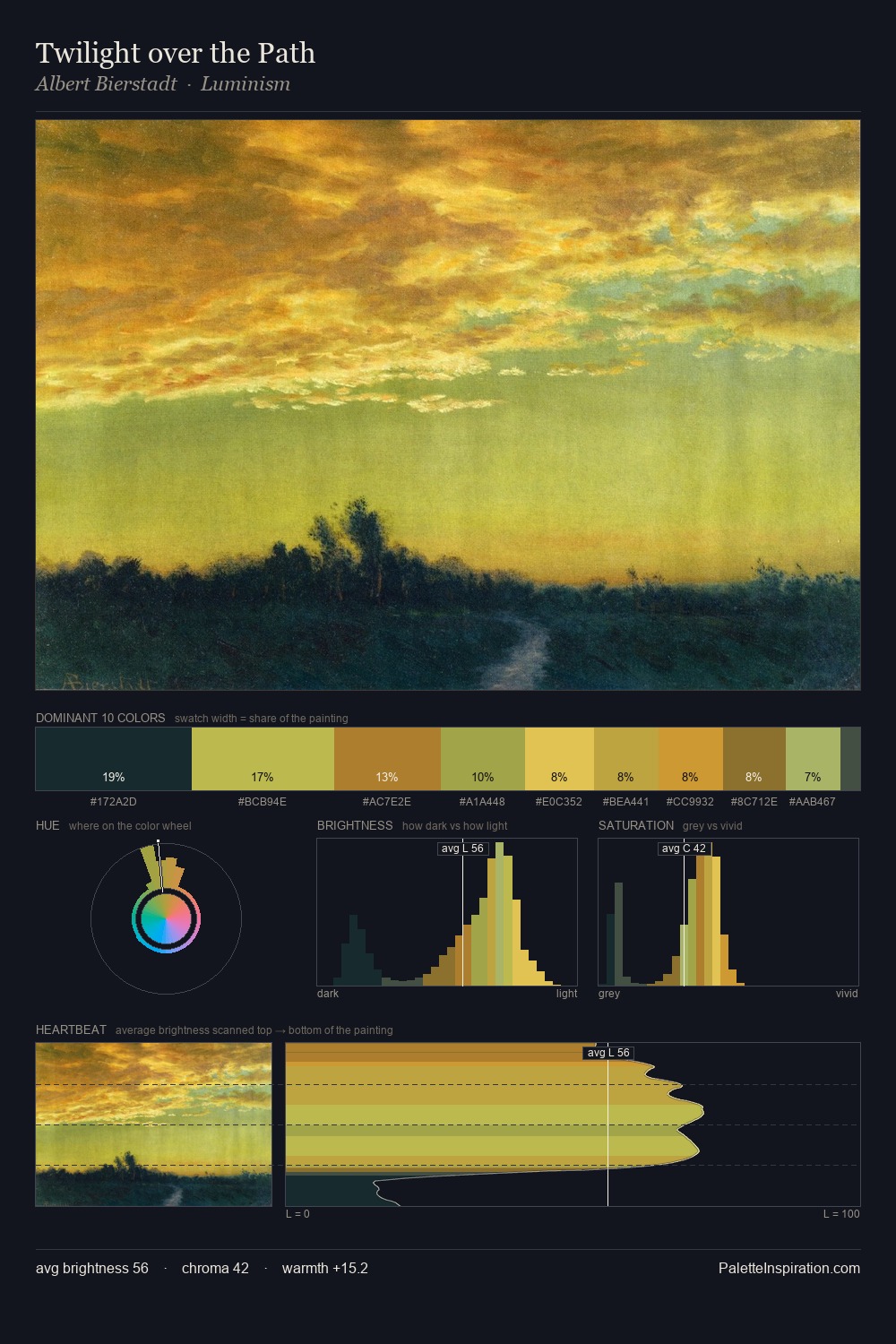Click the hex code label '#E0C352'
This screenshot has width=896, height=1344.
(559, 802)
